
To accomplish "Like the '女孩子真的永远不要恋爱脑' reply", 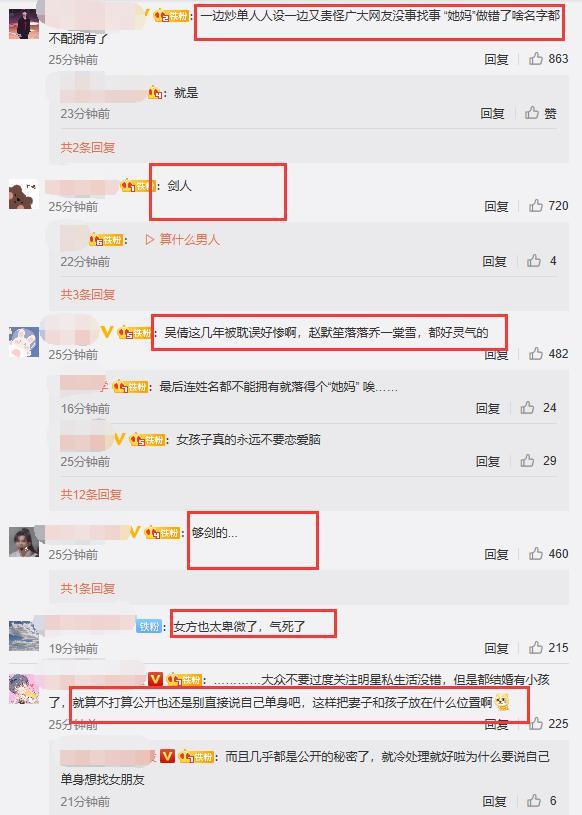I will point(527,461).
